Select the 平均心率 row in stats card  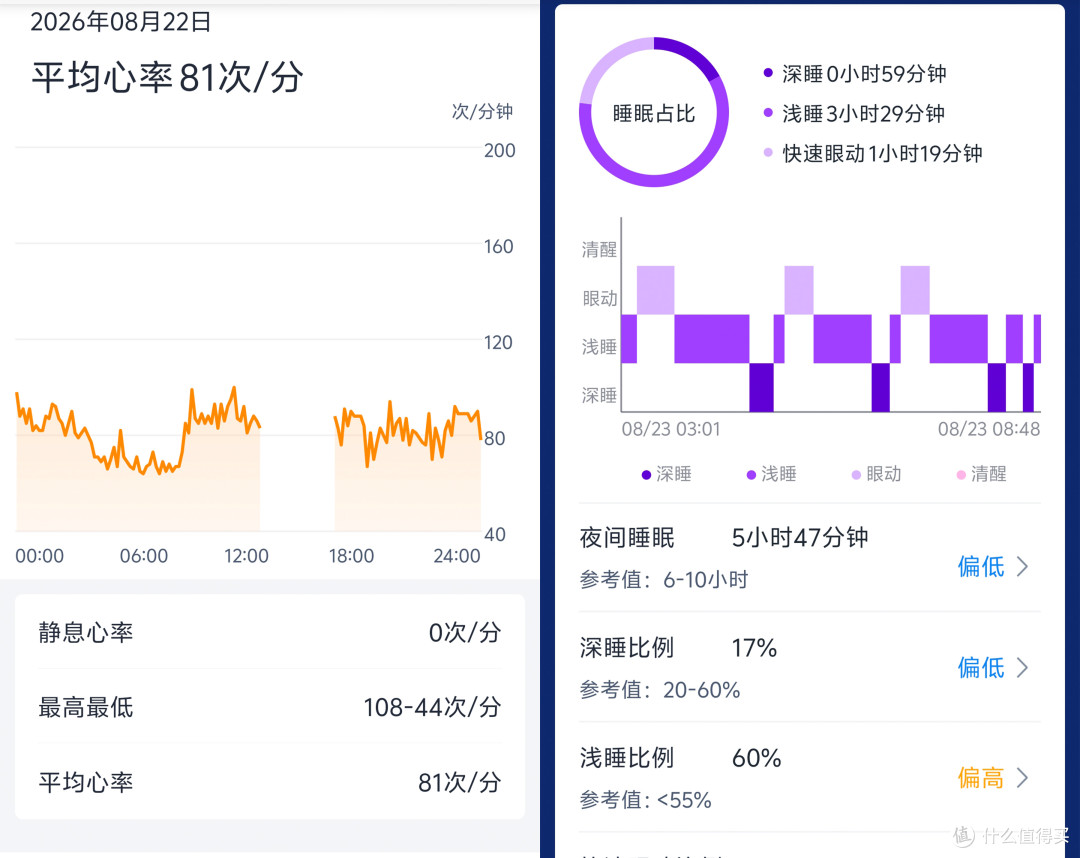[269, 782]
